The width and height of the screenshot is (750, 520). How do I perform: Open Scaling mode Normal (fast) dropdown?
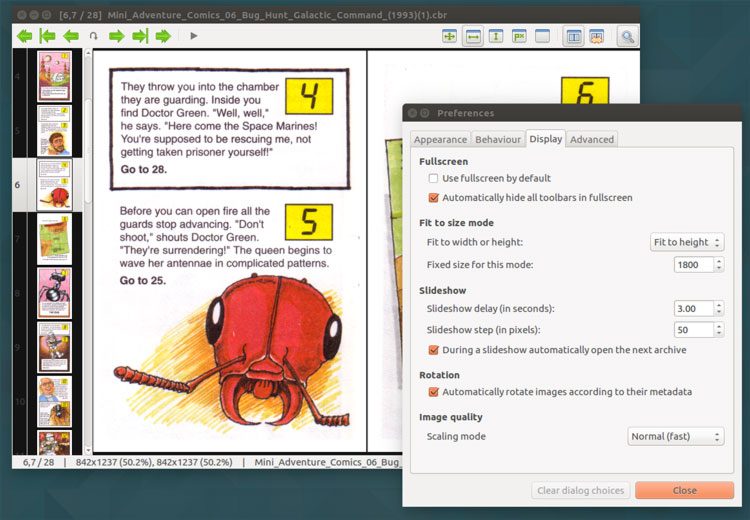pos(675,436)
